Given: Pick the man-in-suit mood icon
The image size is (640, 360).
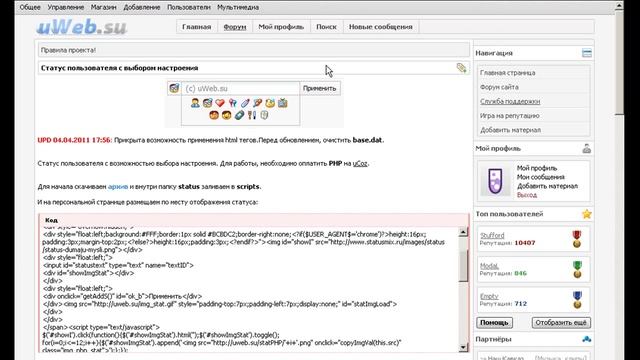Looking at the screenshot, I should [x=195, y=103].
